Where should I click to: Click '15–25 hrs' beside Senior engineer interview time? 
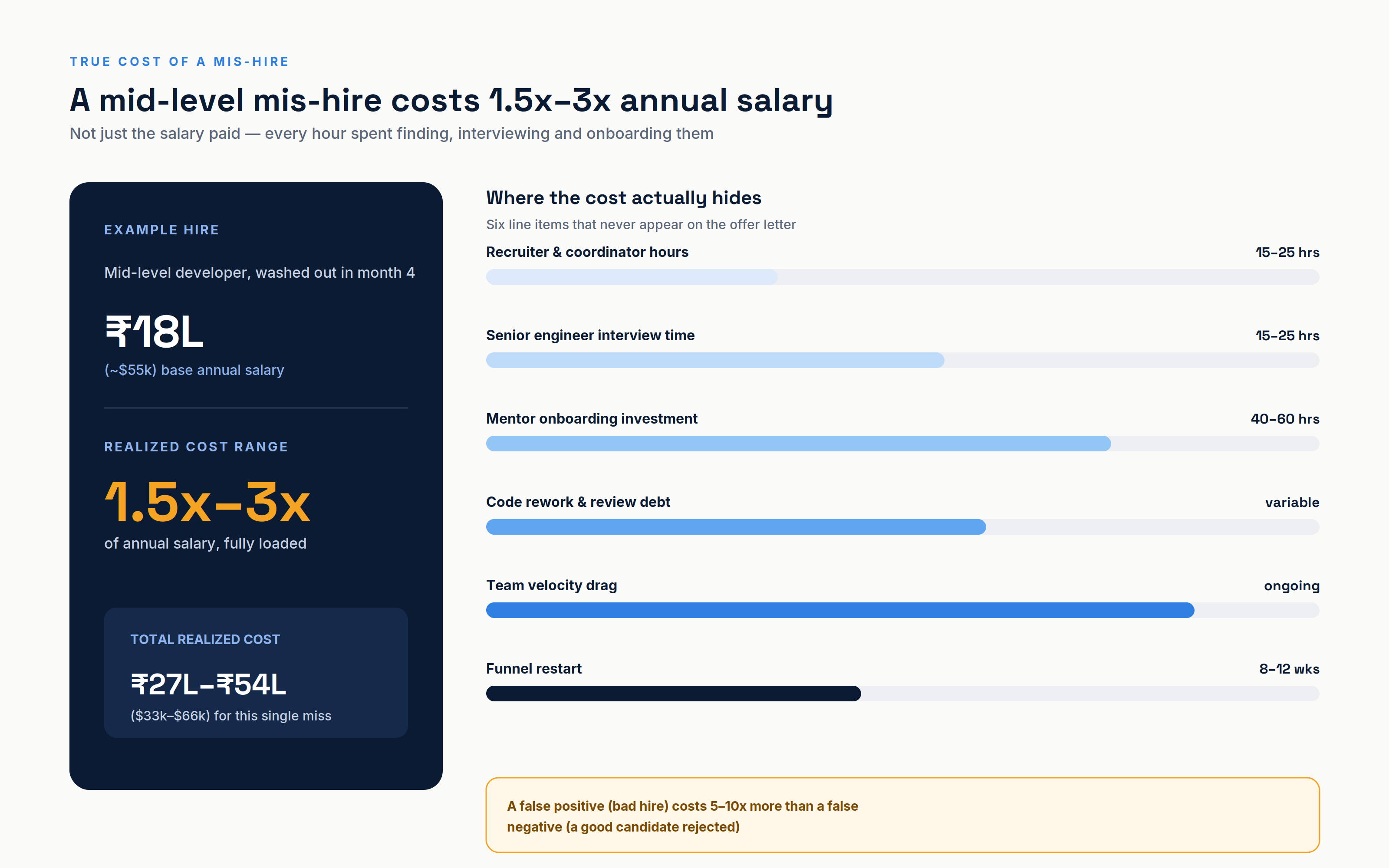1287,336
